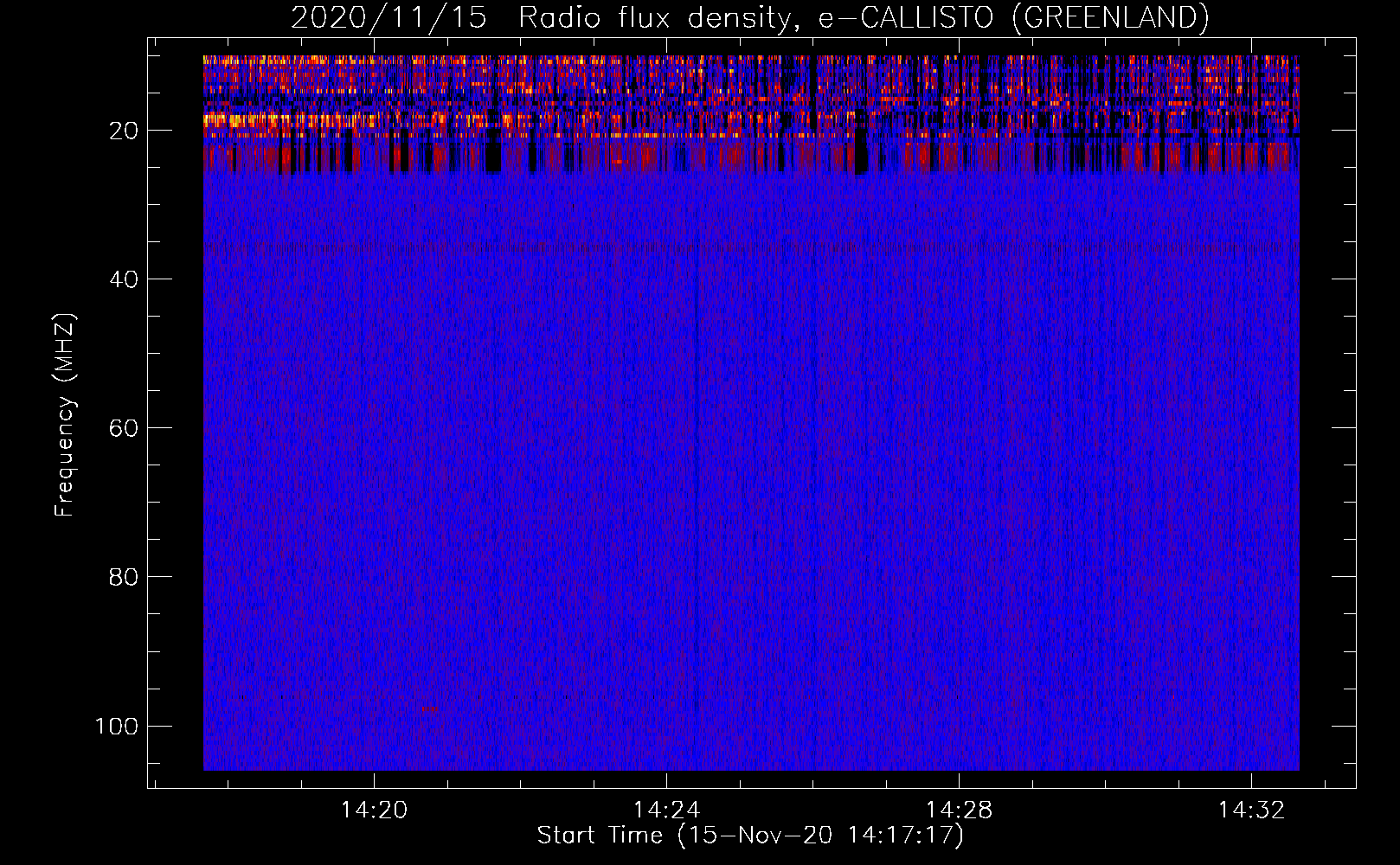Click the 14:32 time tick label
1400x865 pixels.
point(1251,811)
